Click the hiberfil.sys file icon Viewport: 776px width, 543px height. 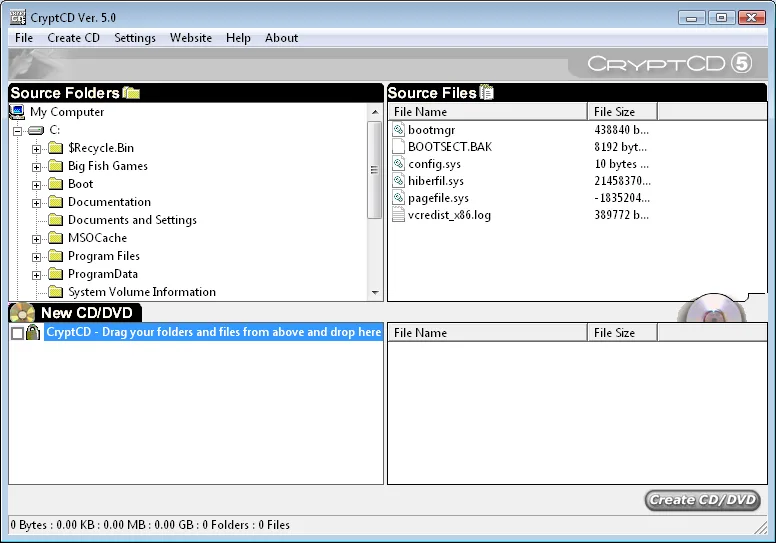(x=398, y=181)
